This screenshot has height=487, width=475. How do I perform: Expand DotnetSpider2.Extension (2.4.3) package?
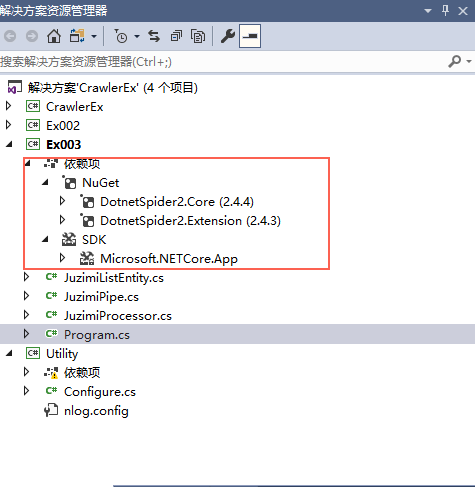pos(62,220)
